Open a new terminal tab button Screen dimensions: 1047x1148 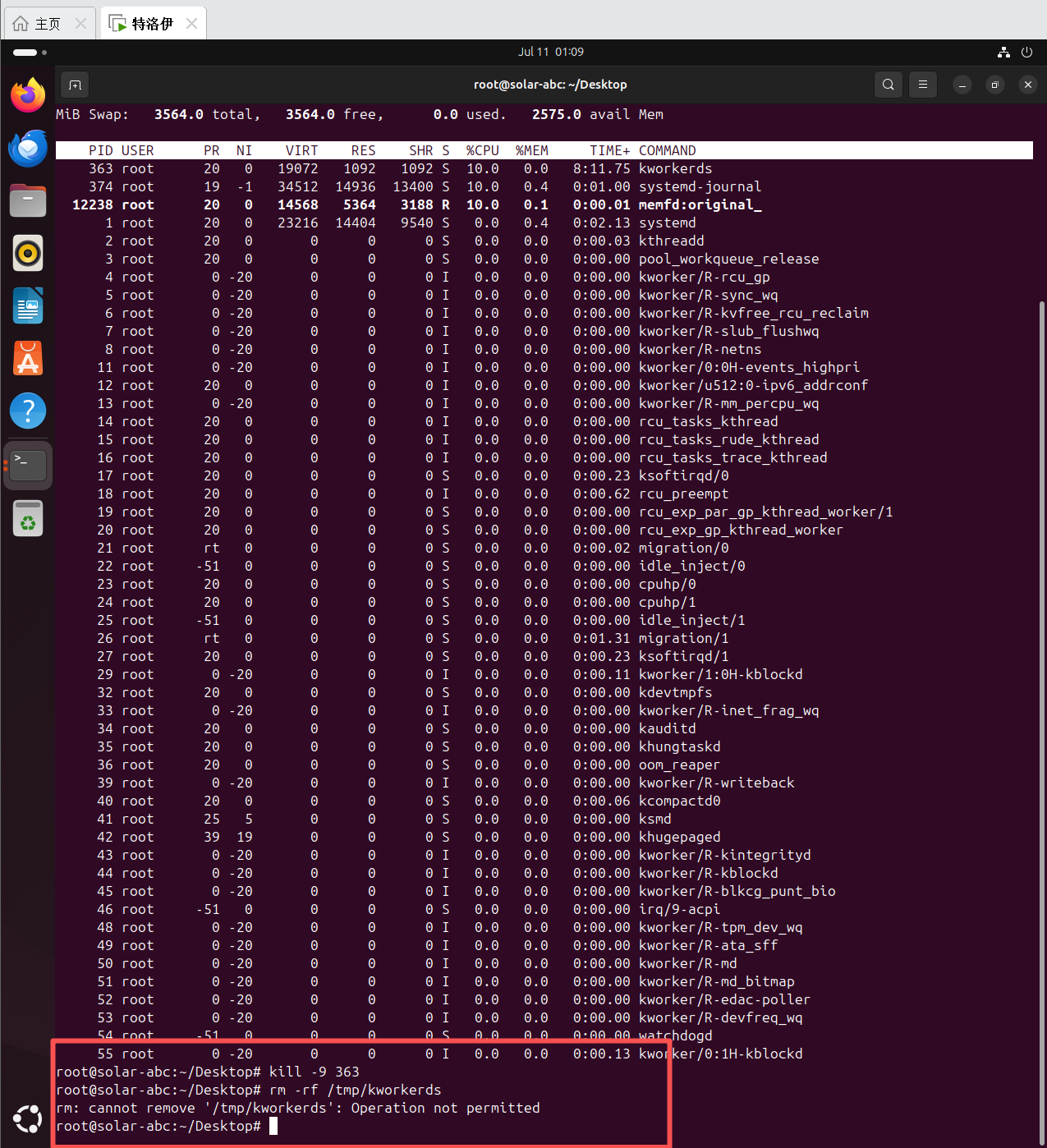tap(75, 85)
